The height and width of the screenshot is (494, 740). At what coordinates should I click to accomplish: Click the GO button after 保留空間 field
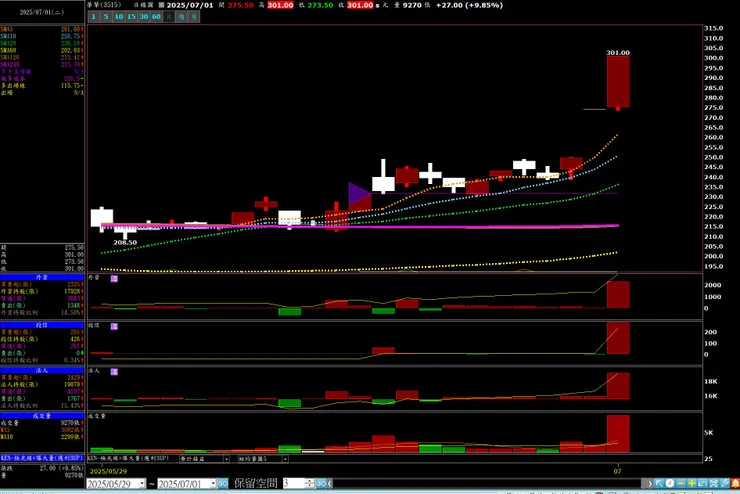point(320,484)
